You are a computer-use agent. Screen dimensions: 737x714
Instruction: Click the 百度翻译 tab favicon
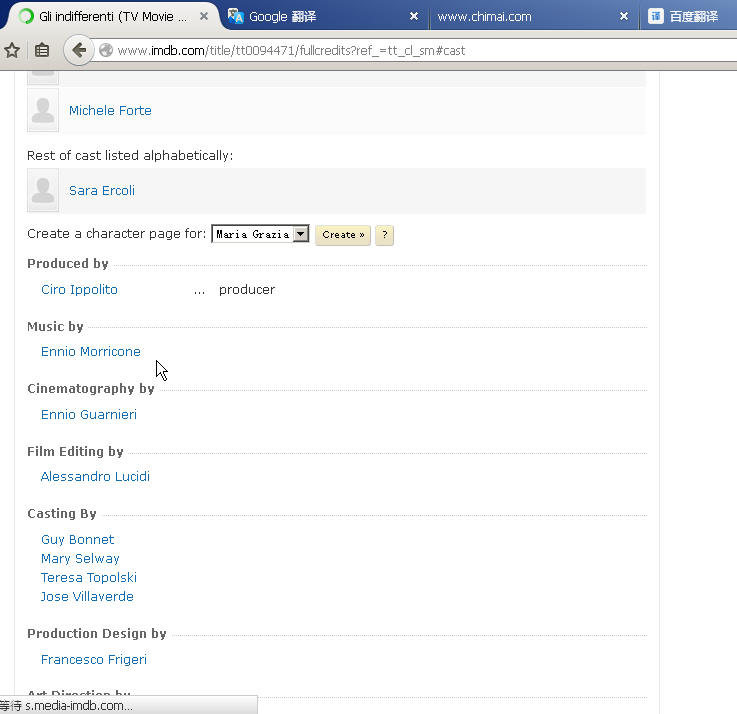point(655,16)
